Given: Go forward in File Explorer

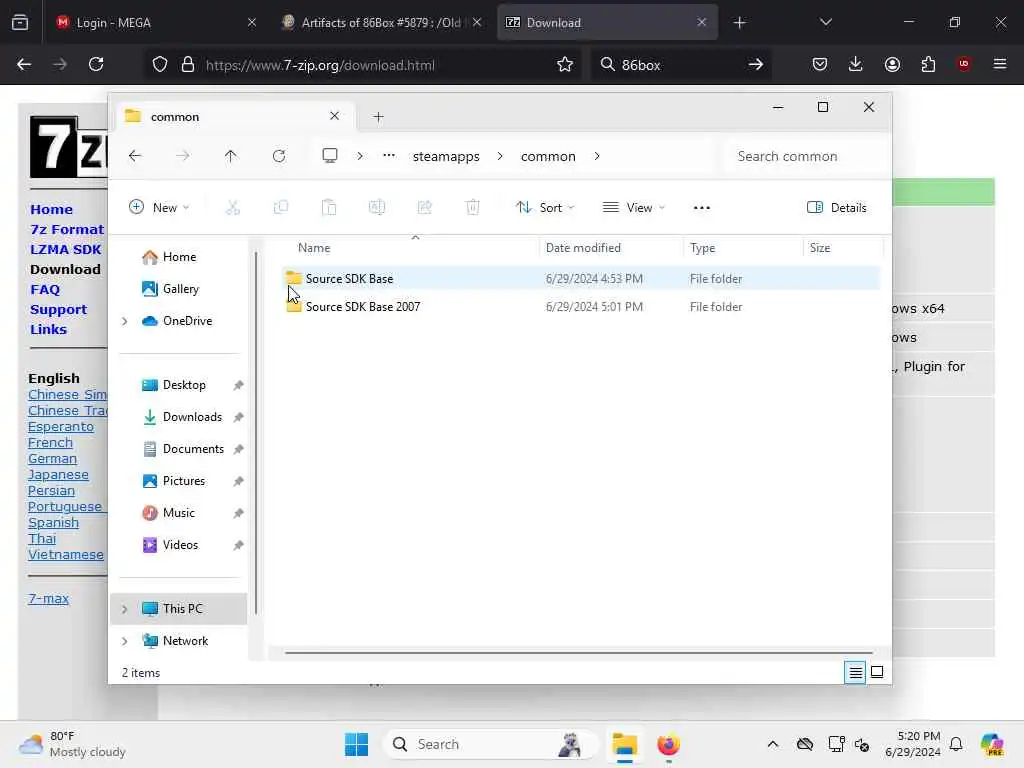Looking at the screenshot, I should click(183, 156).
